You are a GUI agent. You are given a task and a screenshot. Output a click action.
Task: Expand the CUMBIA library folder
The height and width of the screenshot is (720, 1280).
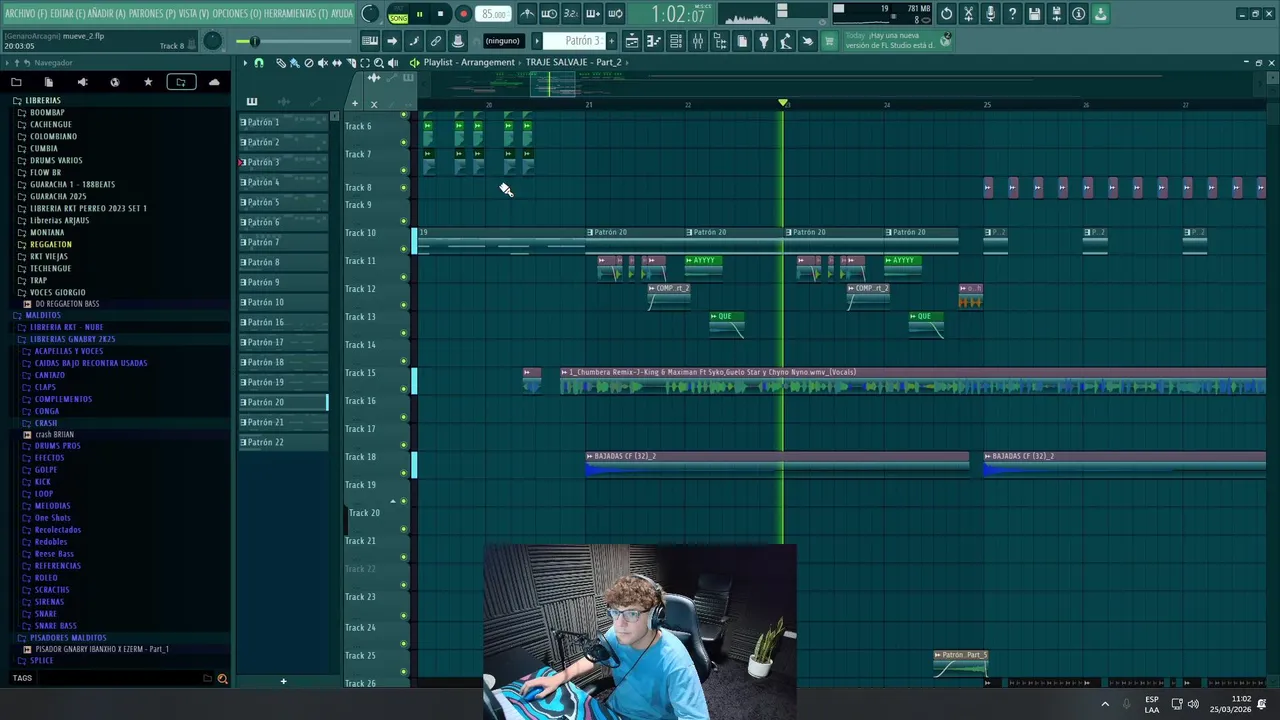[x=44, y=148]
